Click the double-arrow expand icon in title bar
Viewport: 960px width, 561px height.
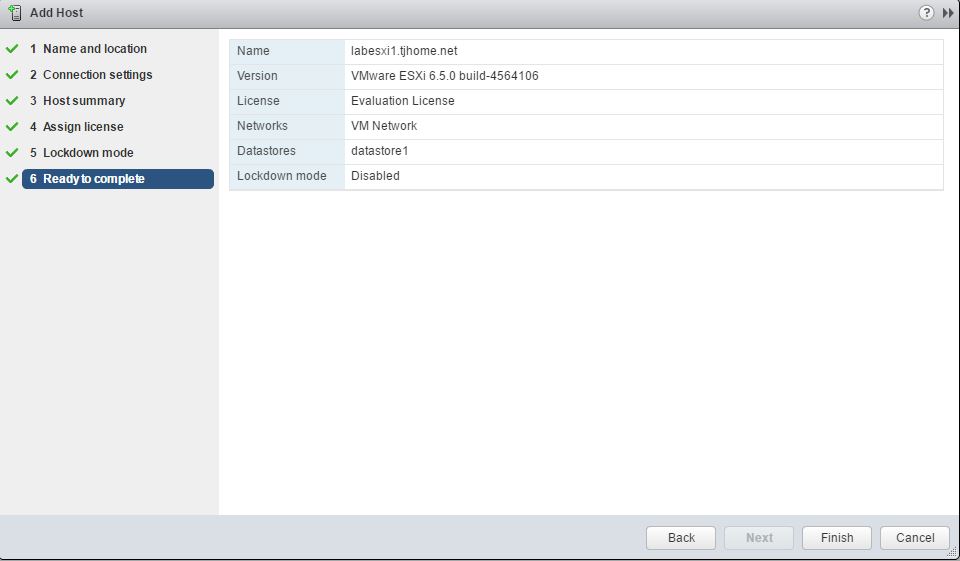948,13
